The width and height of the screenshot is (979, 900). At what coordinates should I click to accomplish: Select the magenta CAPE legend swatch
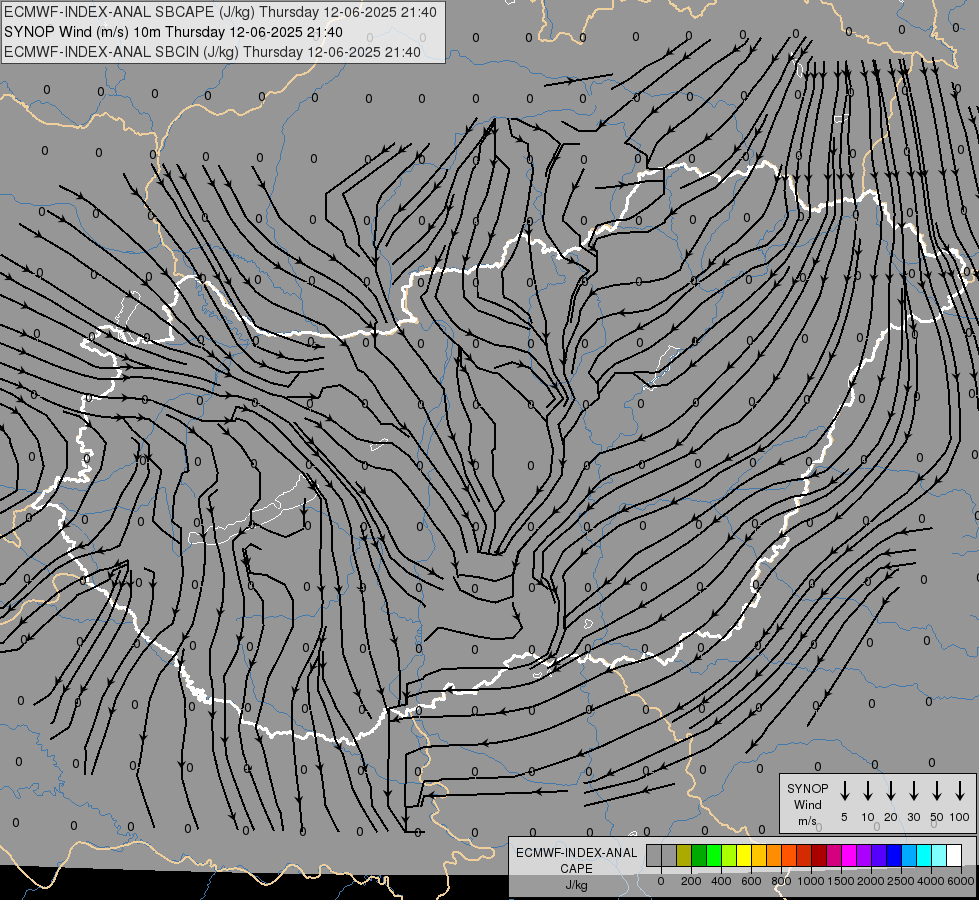click(x=850, y=855)
